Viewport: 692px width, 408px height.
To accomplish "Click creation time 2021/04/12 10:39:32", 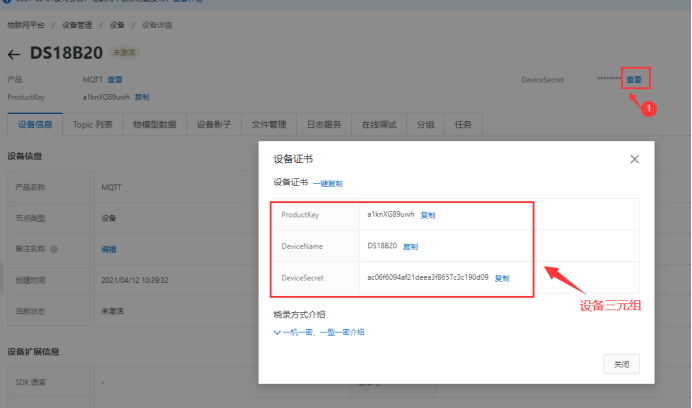I will pos(135,280).
